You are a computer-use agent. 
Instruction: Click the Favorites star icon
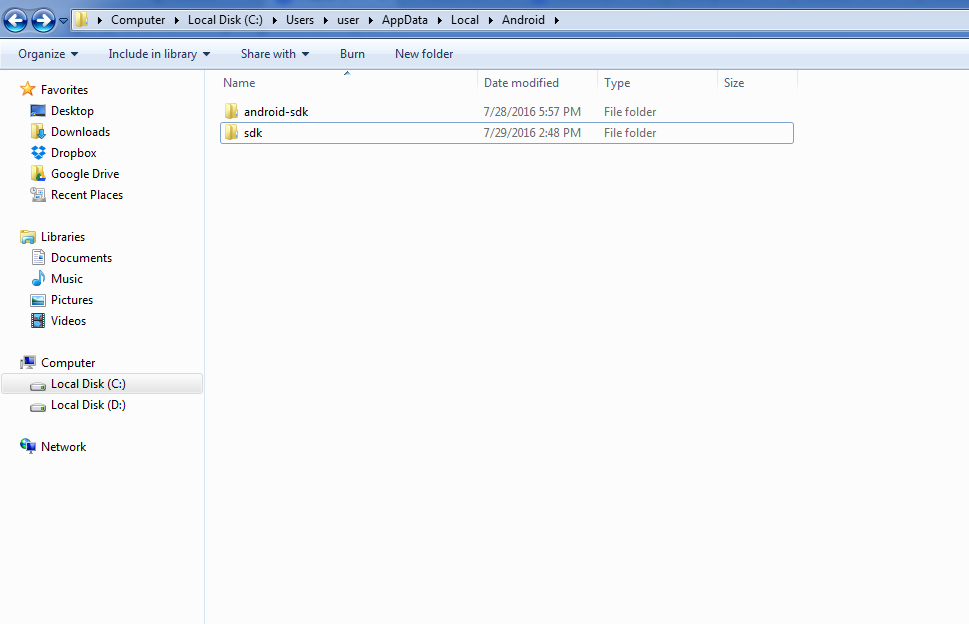click(28, 89)
